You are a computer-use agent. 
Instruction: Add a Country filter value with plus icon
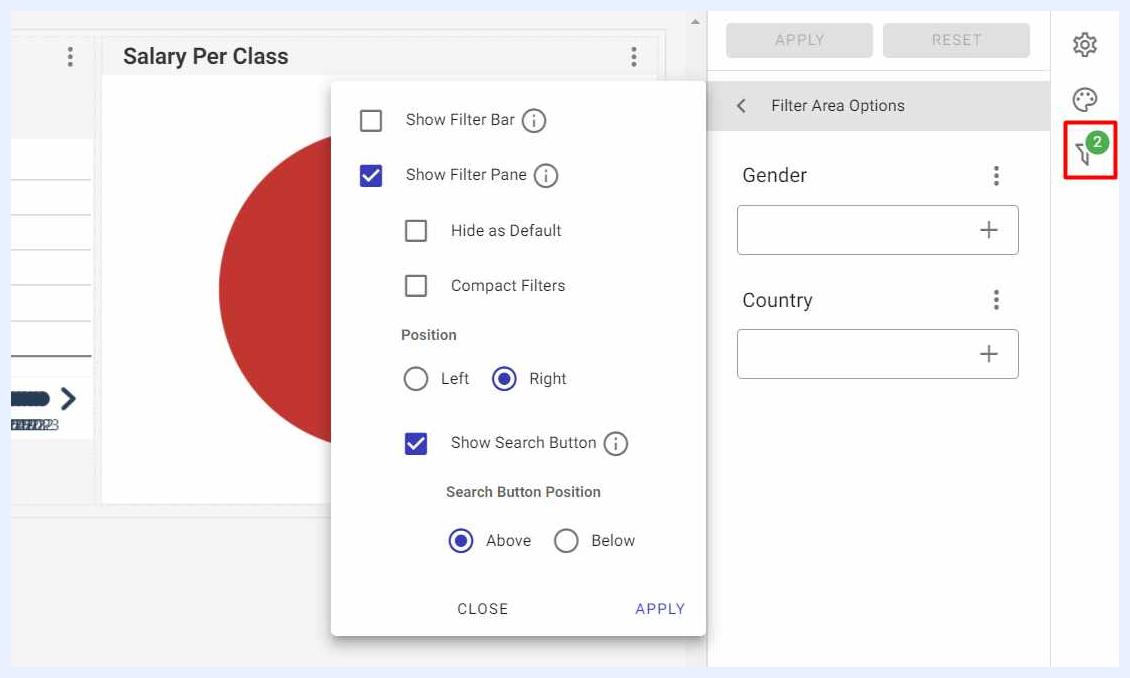click(x=989, y=354)
